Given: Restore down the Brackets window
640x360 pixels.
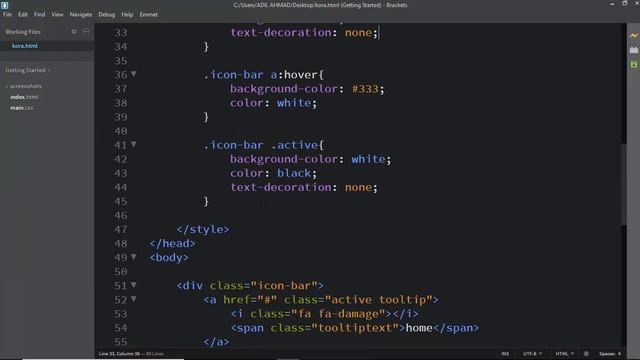Looking at the screenshot, I should click(x=624, y=4).
